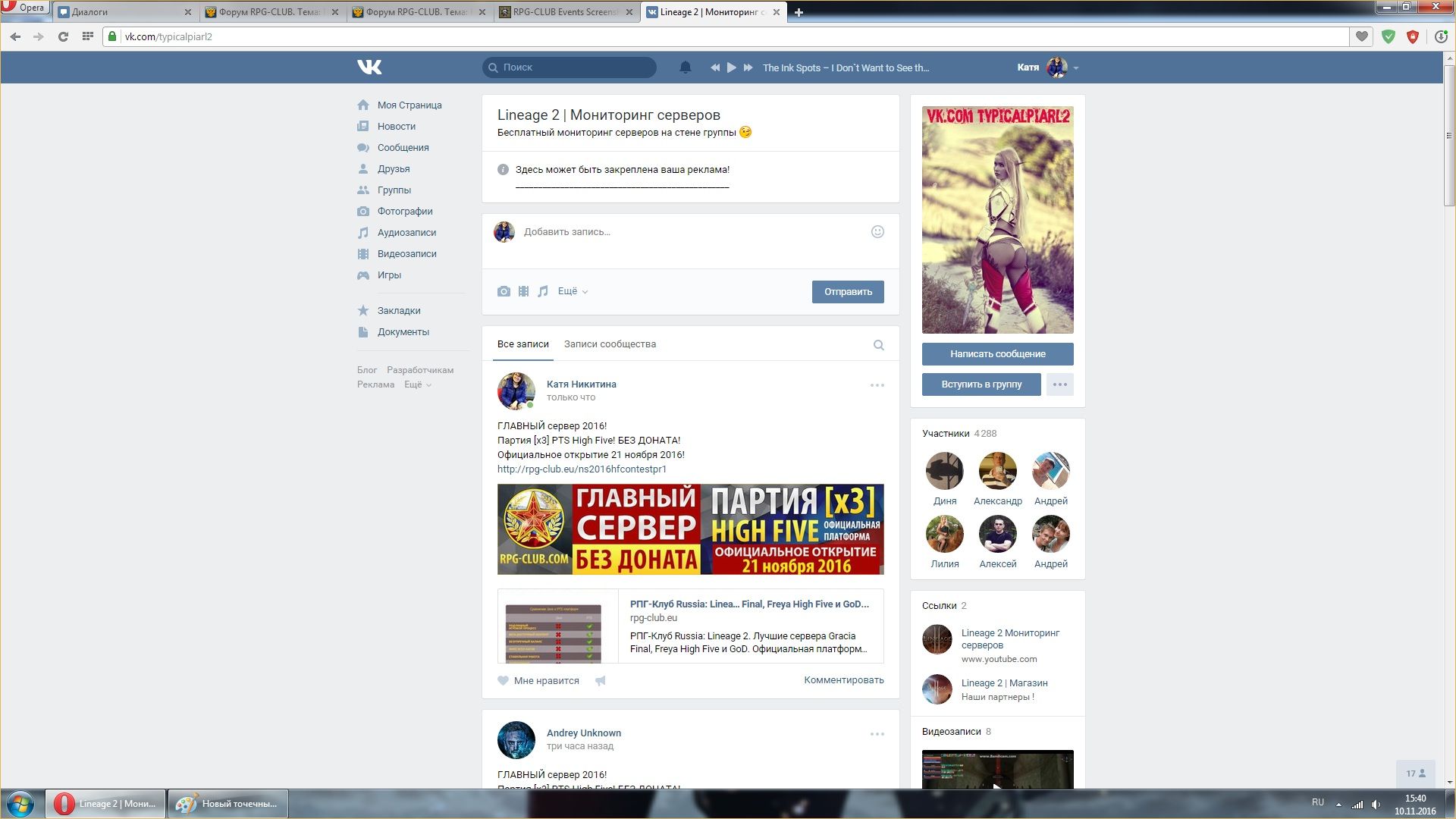Click the system tray volume icon
This screenshot has height=819, width=1456.
click(x=1376, y=804)
